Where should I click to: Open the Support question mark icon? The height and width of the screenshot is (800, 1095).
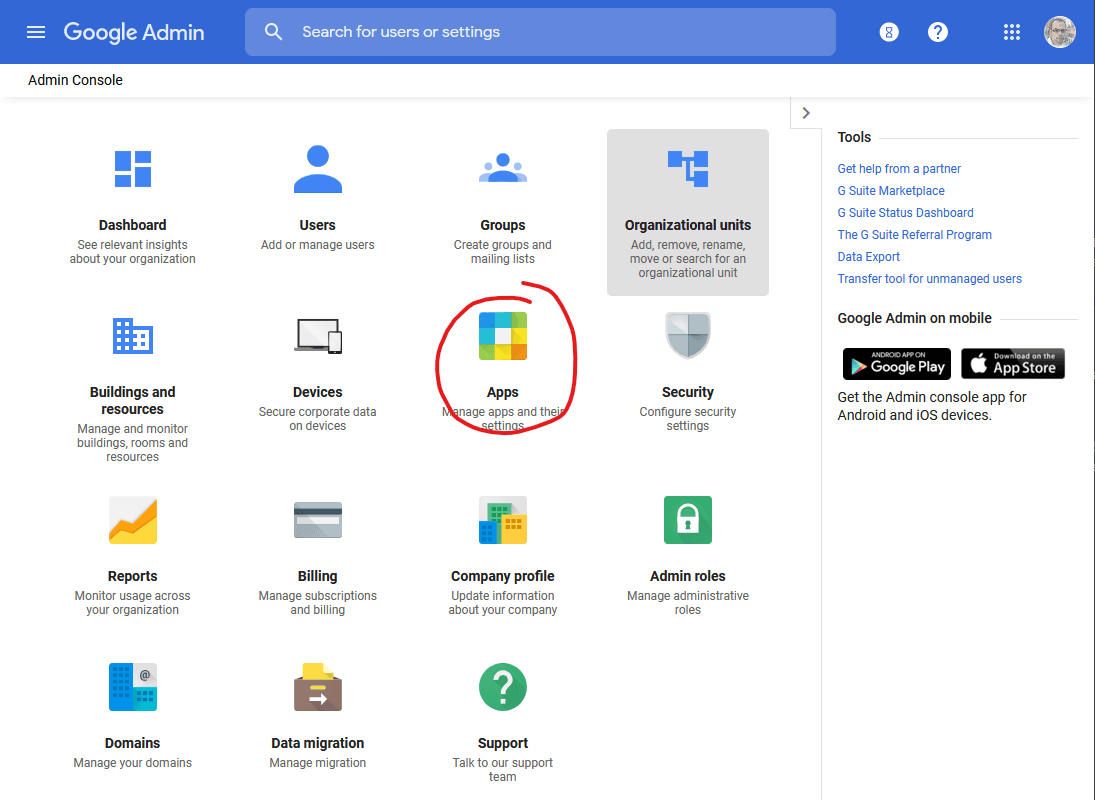tap(502, 687)
